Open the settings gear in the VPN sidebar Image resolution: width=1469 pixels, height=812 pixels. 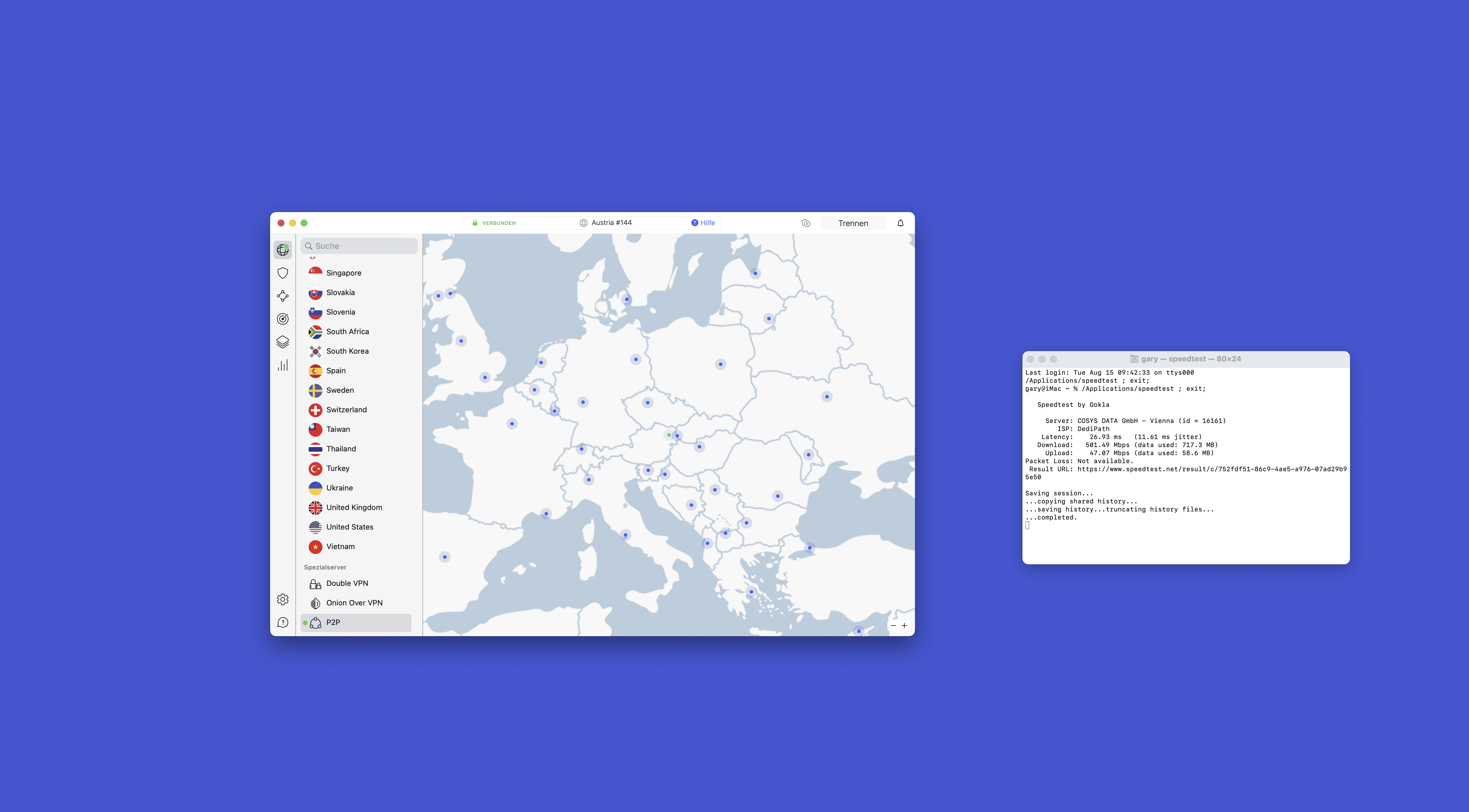pos(283,599)
